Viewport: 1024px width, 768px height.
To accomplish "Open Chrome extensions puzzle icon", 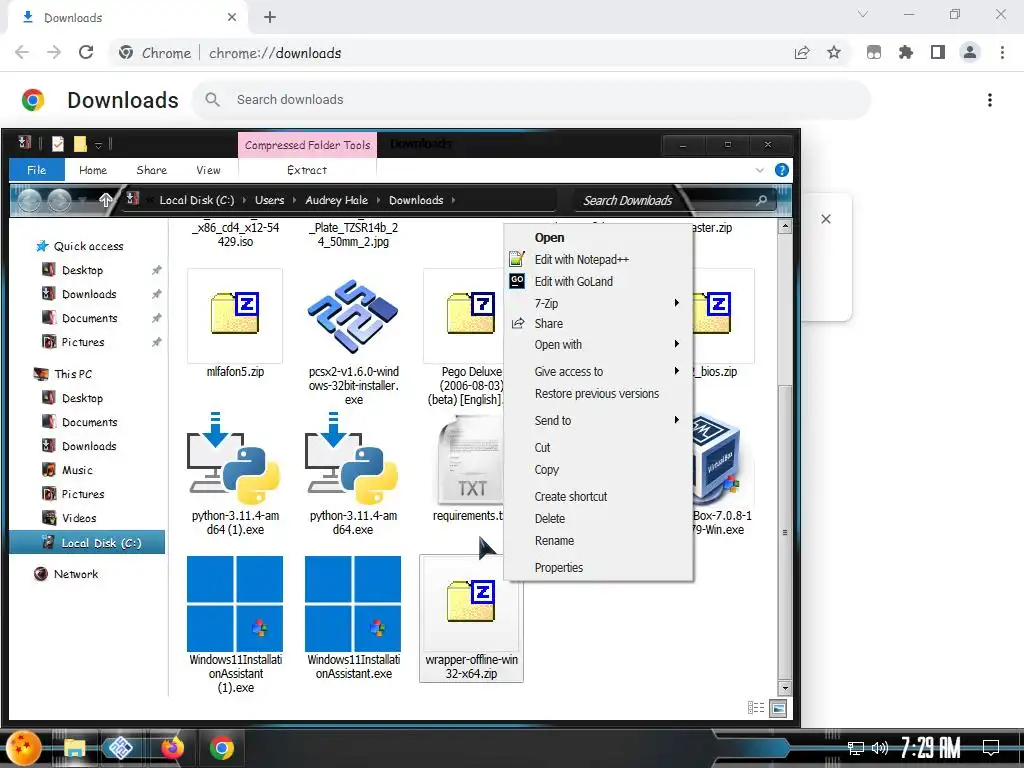I will coord(906,53).
